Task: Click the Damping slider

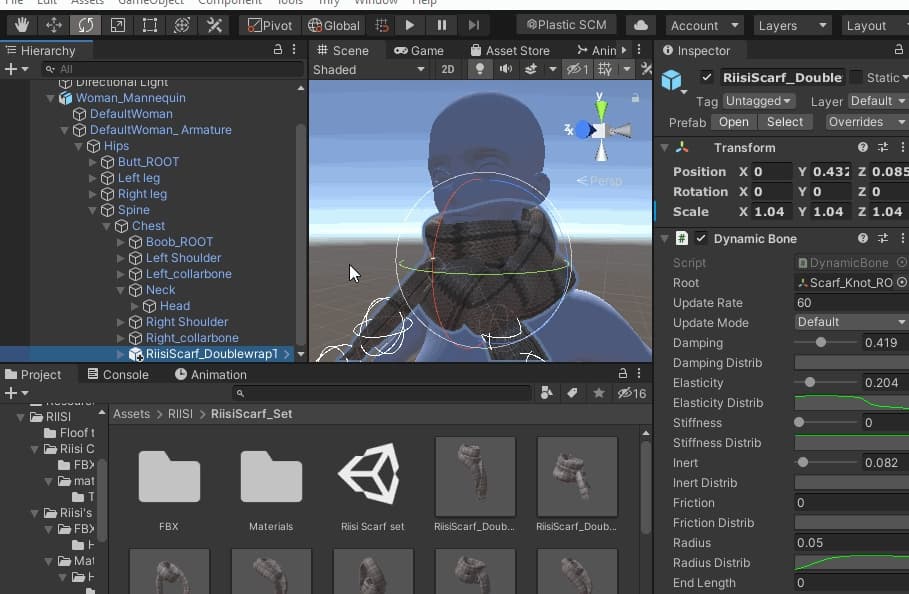Action: click(x=821, y=342)
